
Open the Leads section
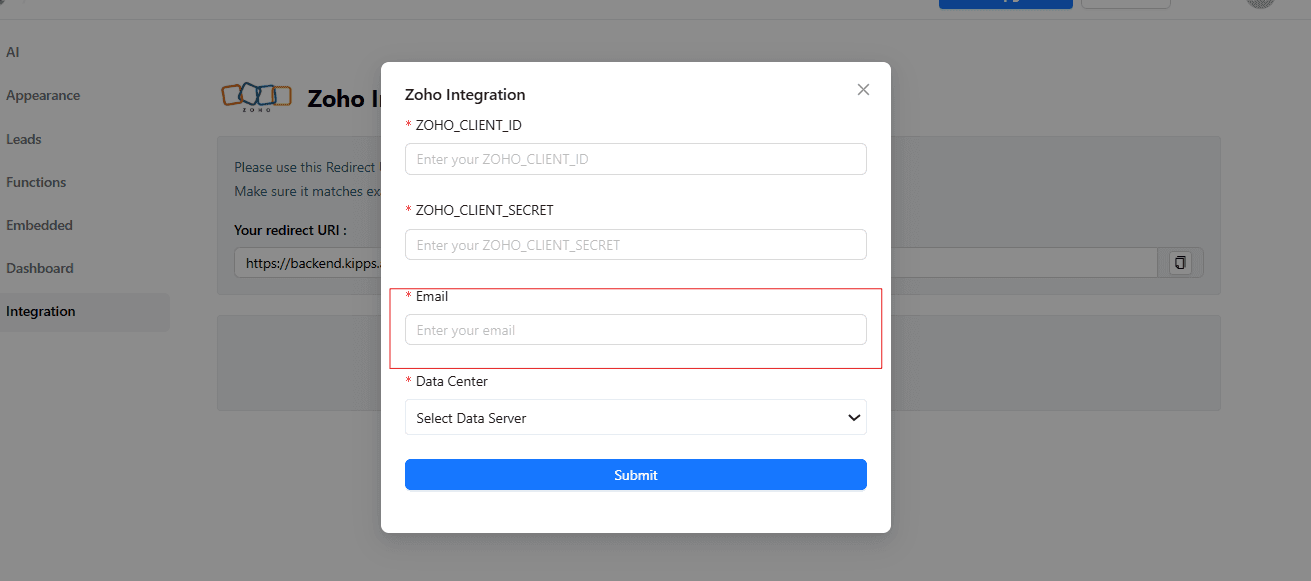(x=24, y=139)
